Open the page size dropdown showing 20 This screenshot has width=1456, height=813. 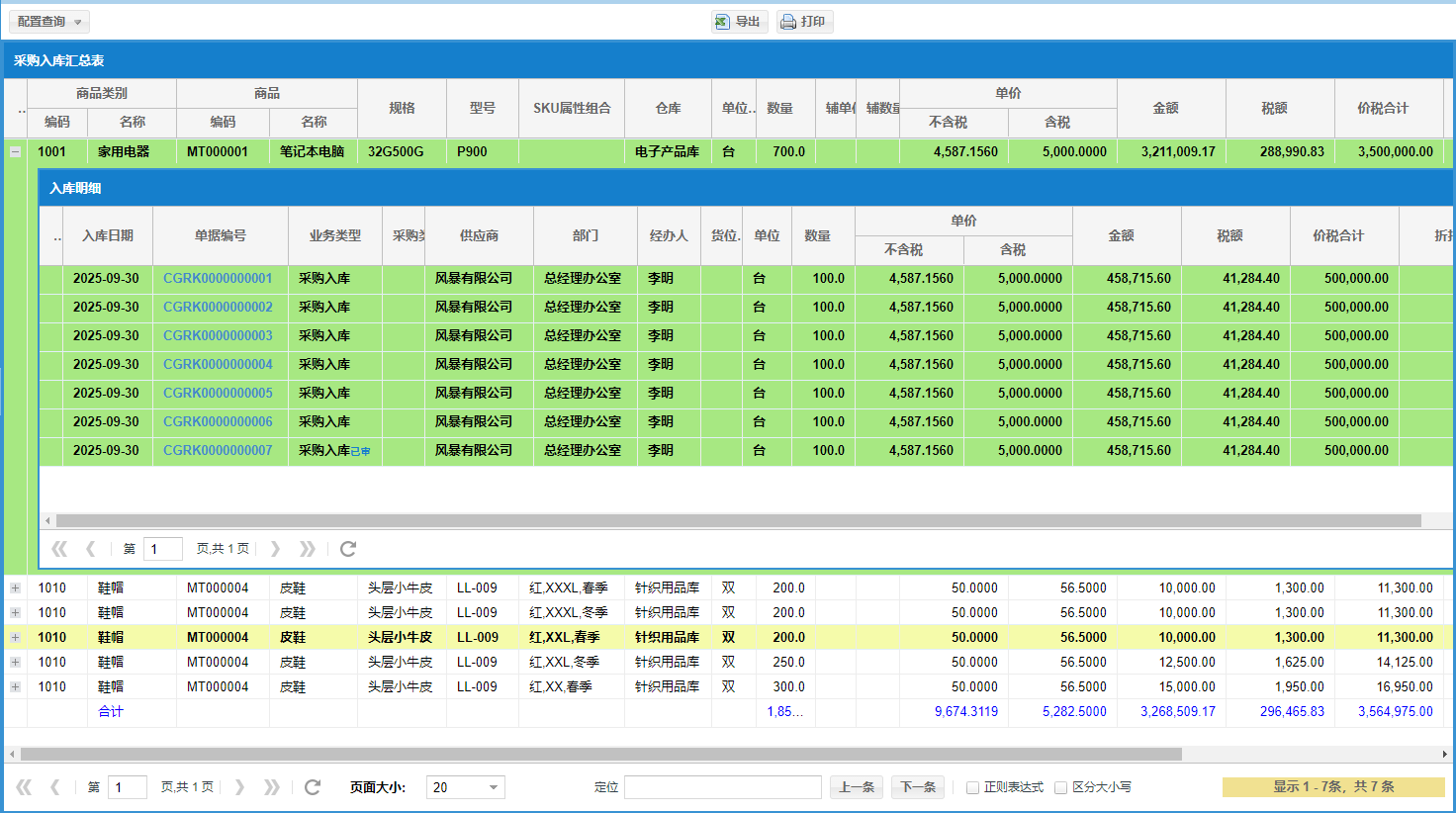point(493,787)
